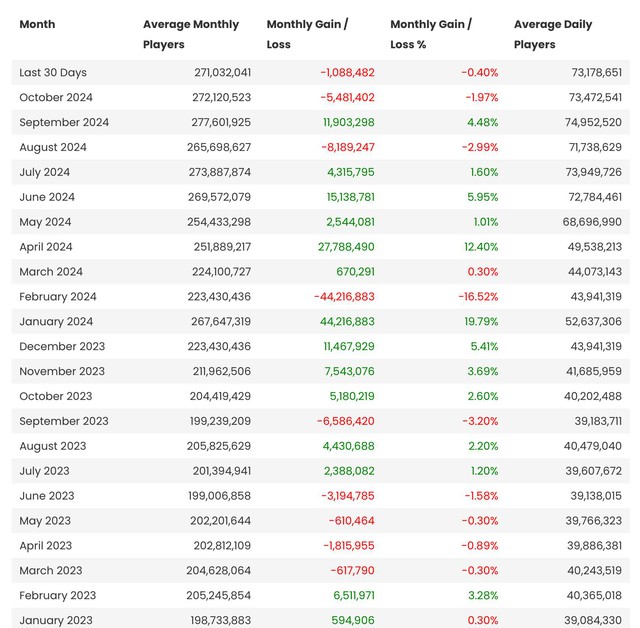Image resolution: width=640 pixels, height=628 pixels.
Task: Click the April 2024 gain percentage 12.40%
Action: click(479, 246)
